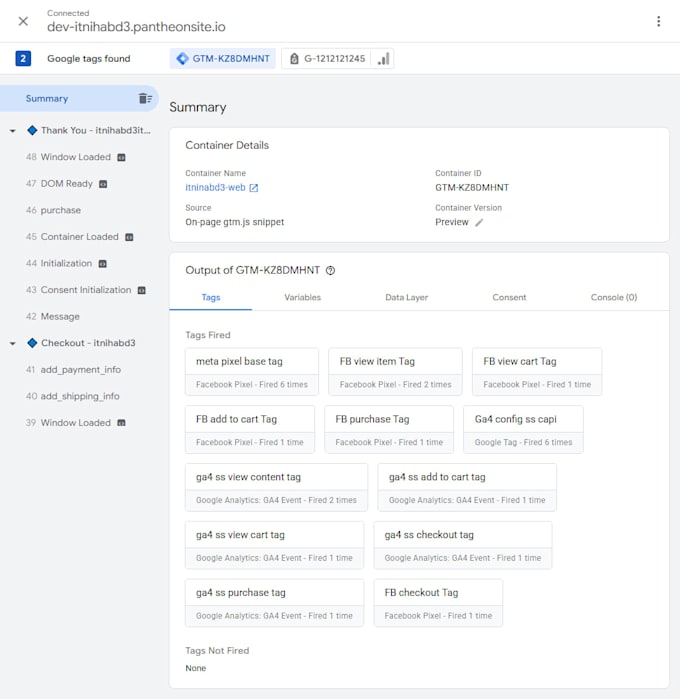Image resolution: width=680 pixels, height=699 pixels.
Task: Switch to the Consent tab
Action: click(509, 297)
